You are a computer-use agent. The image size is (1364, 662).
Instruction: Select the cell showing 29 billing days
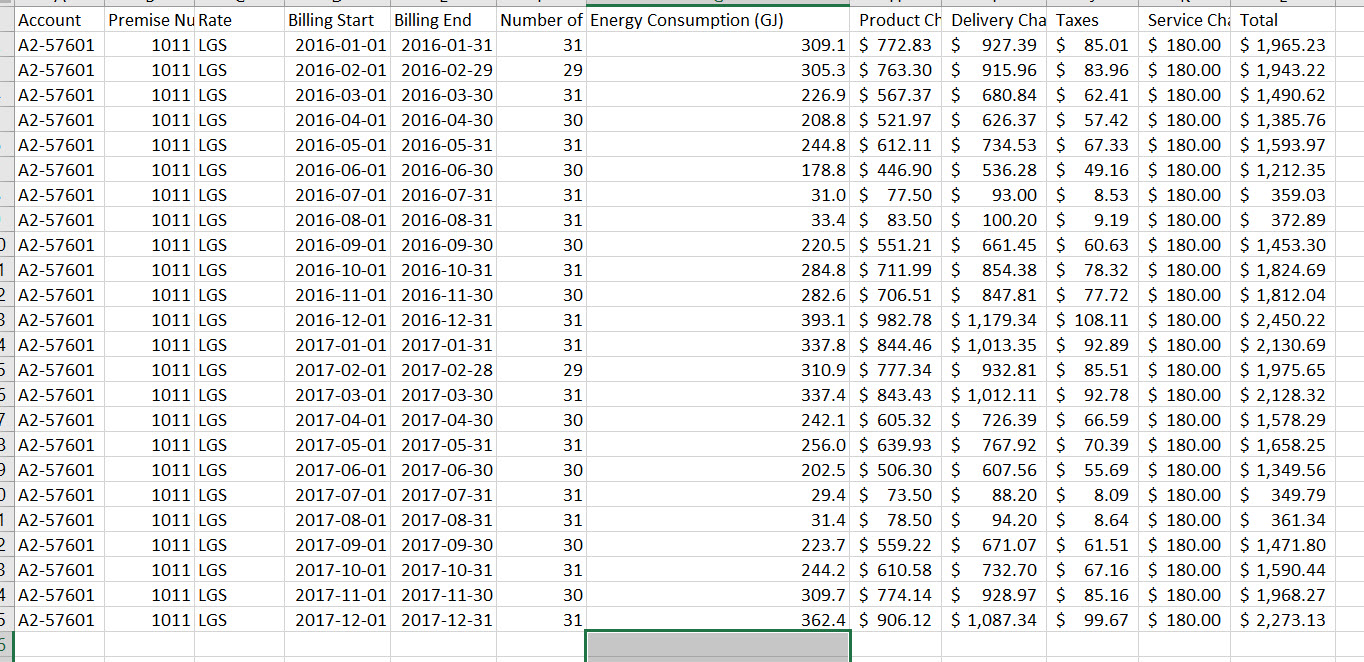pyautogui.click(x=570, y=70)
